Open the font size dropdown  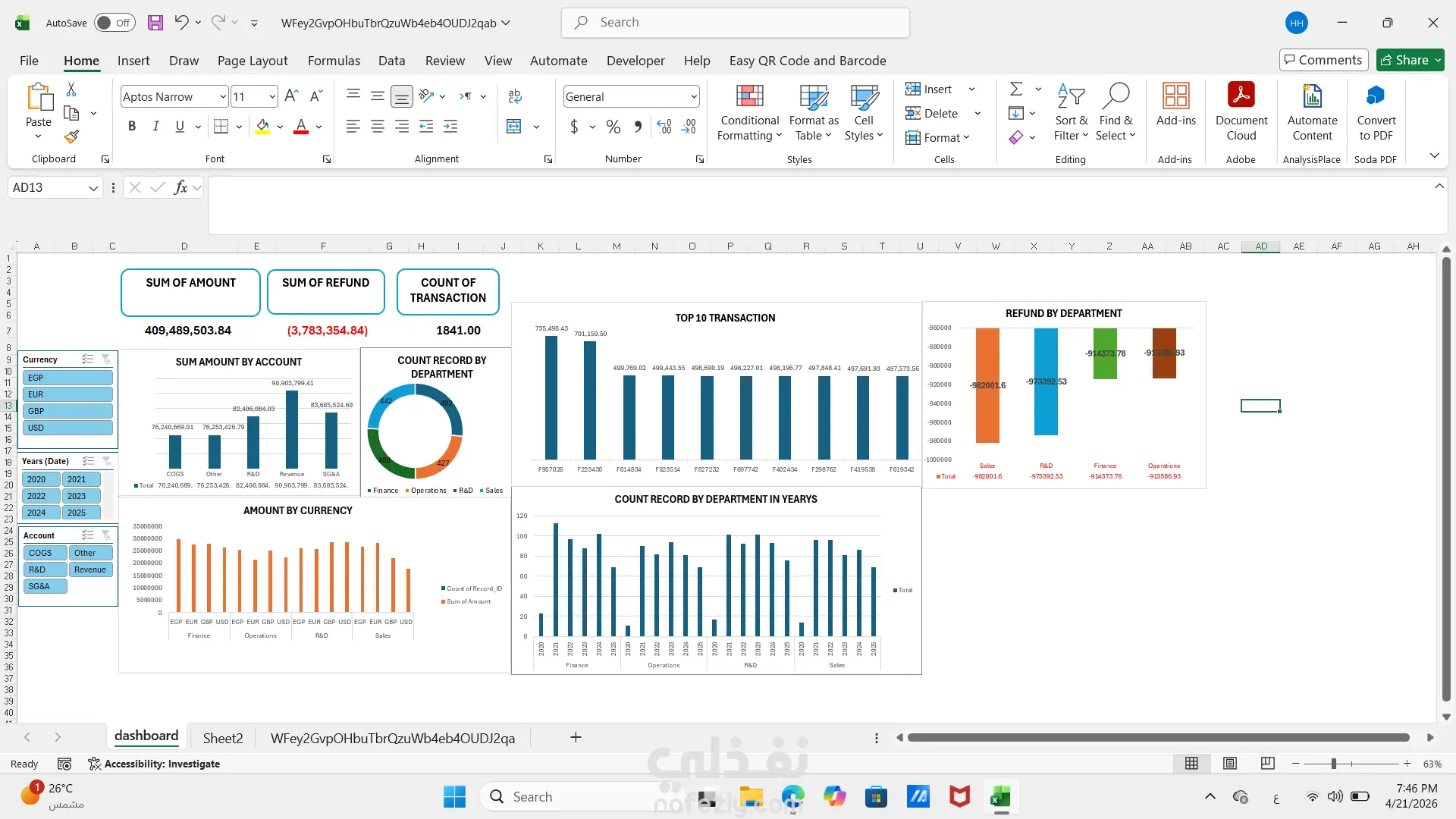[x=272, y=96]
